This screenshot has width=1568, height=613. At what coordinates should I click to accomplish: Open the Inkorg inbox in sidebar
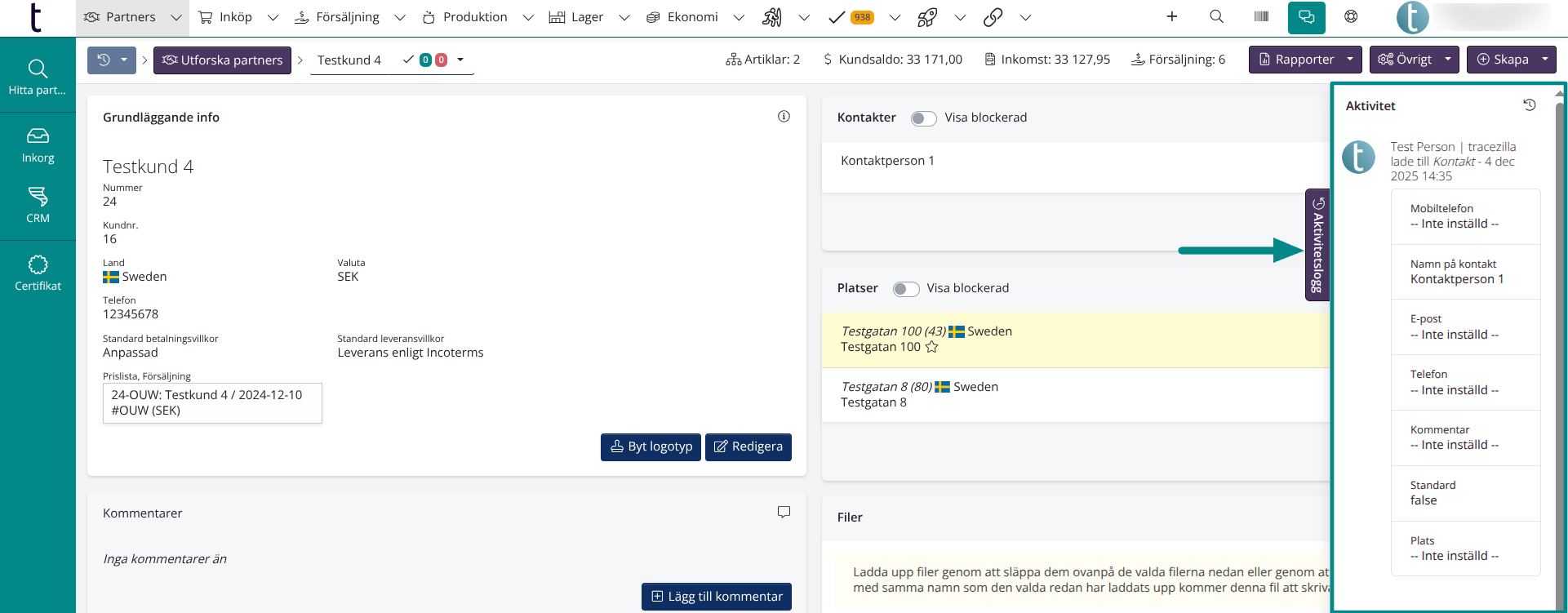(x=38, y=145)
